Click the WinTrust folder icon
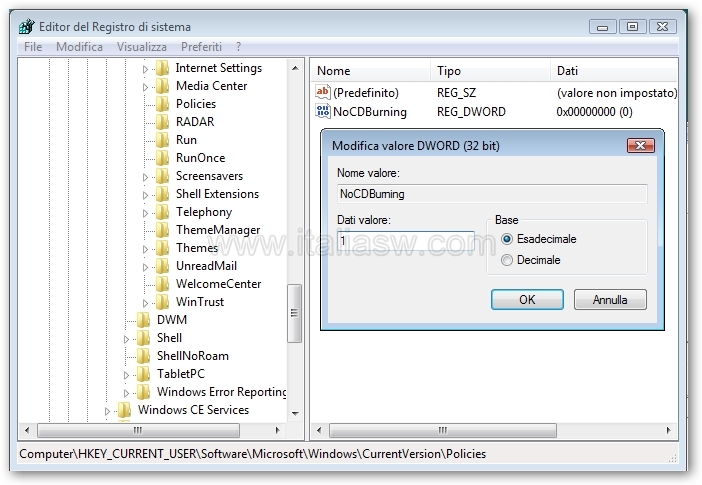This screenshot has width=702, height=485. coord(163,302)
